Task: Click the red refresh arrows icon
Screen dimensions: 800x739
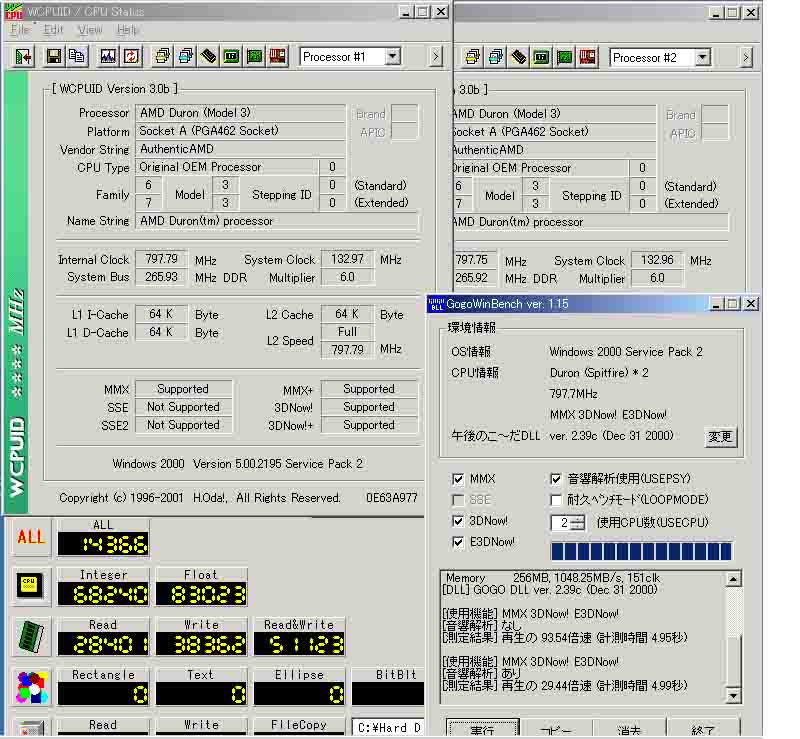Action: click(131, 56)
